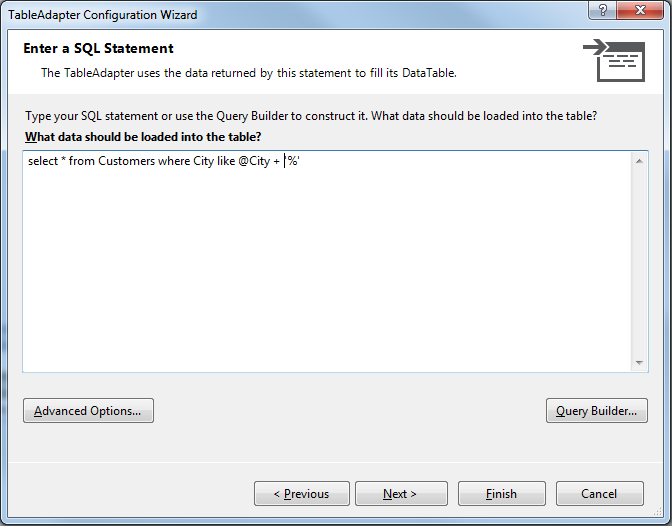Close the TableAdapter Configuration Wizard window
The image size is (672, 526).
(640, 10)
